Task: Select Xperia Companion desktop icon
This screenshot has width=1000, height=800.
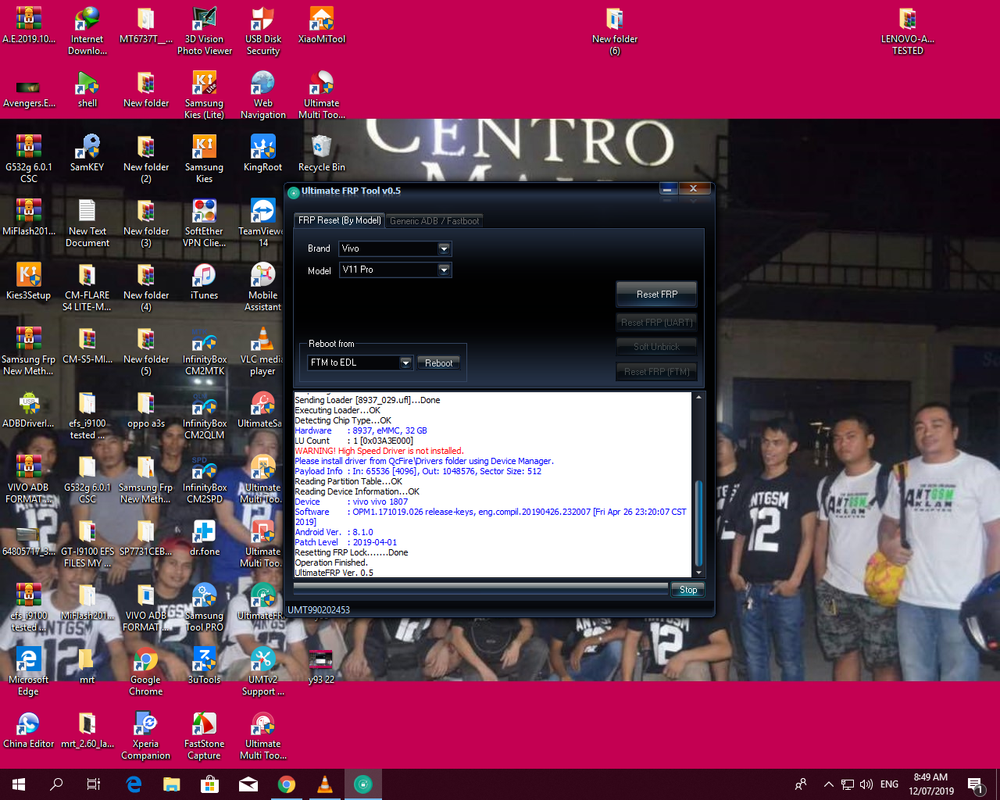Action: (145, 736)
